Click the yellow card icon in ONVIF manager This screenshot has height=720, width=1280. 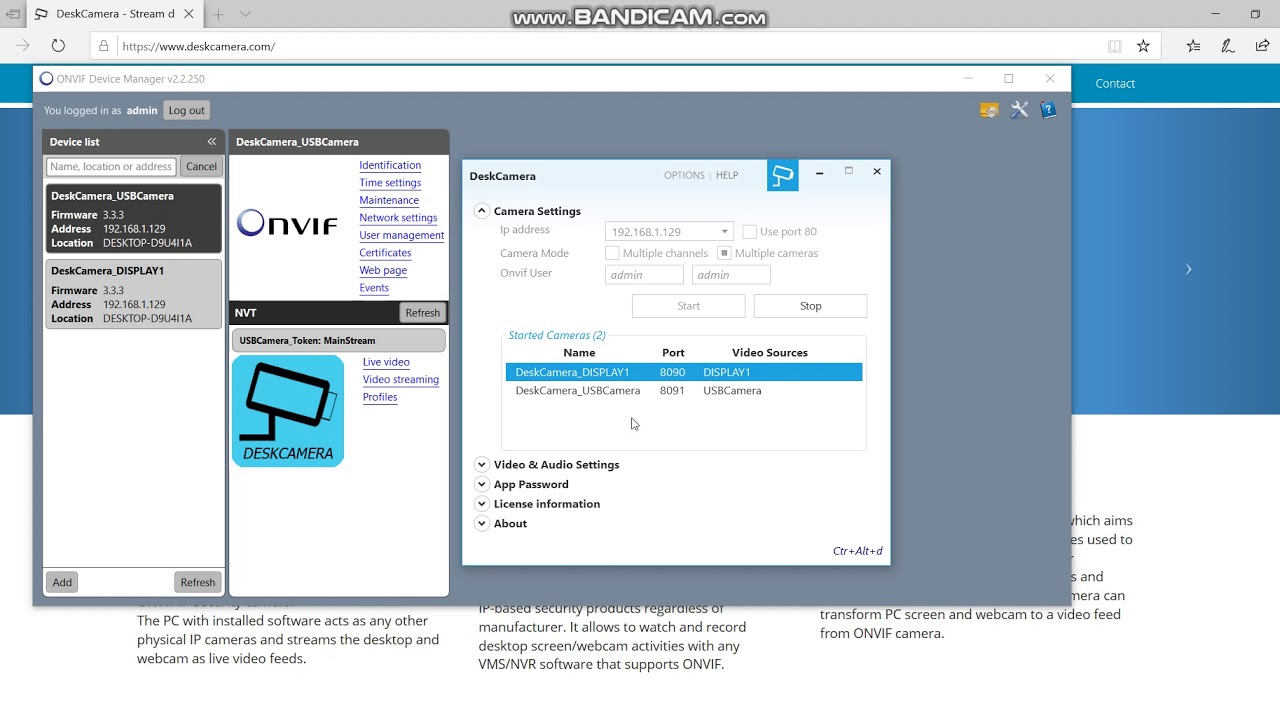point(989,110)
